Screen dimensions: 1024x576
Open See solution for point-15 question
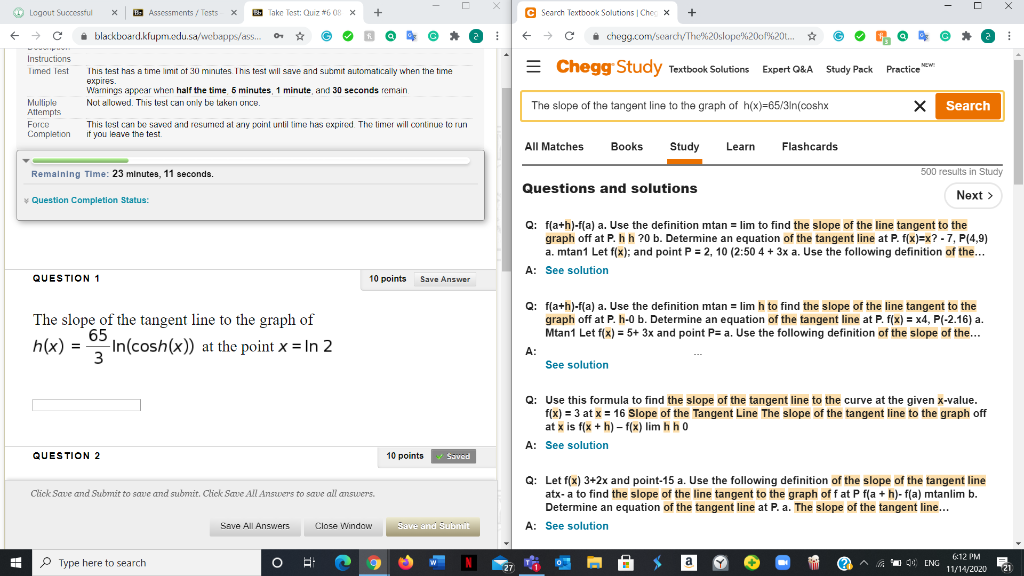point(577,526)
